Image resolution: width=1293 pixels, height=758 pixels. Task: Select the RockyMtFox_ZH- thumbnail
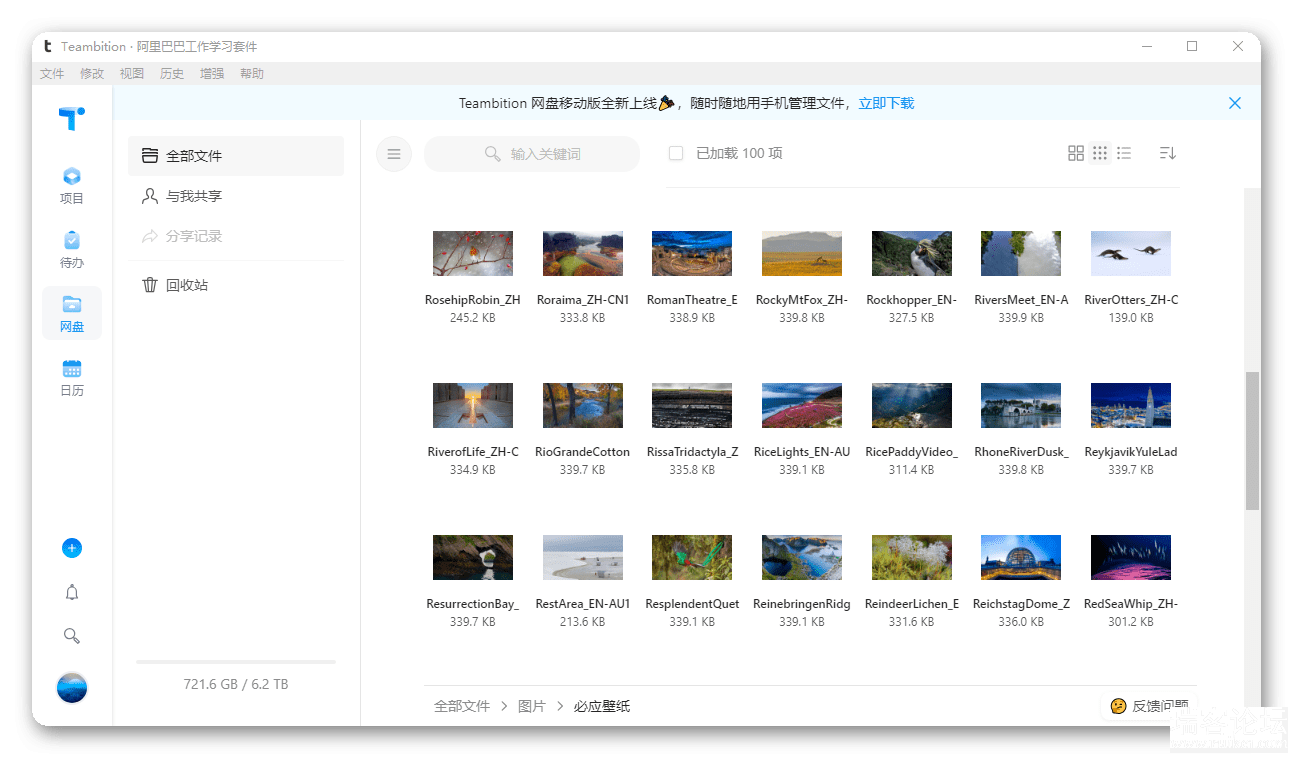(x=802, y=253)
